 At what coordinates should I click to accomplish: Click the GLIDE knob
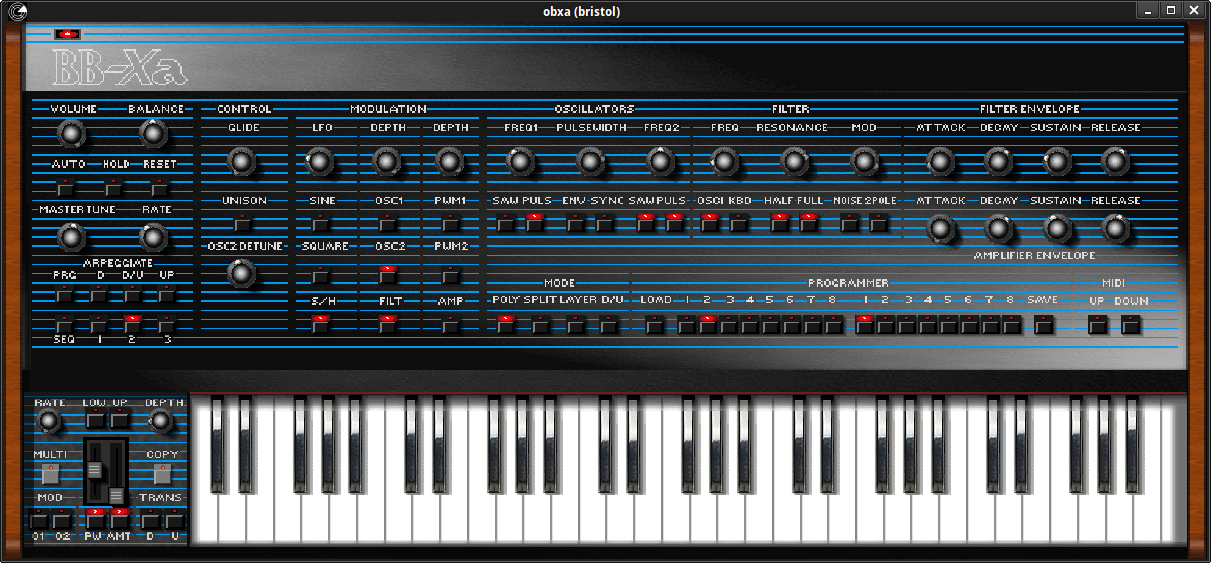pyautogui.click(x=241, y=160)
